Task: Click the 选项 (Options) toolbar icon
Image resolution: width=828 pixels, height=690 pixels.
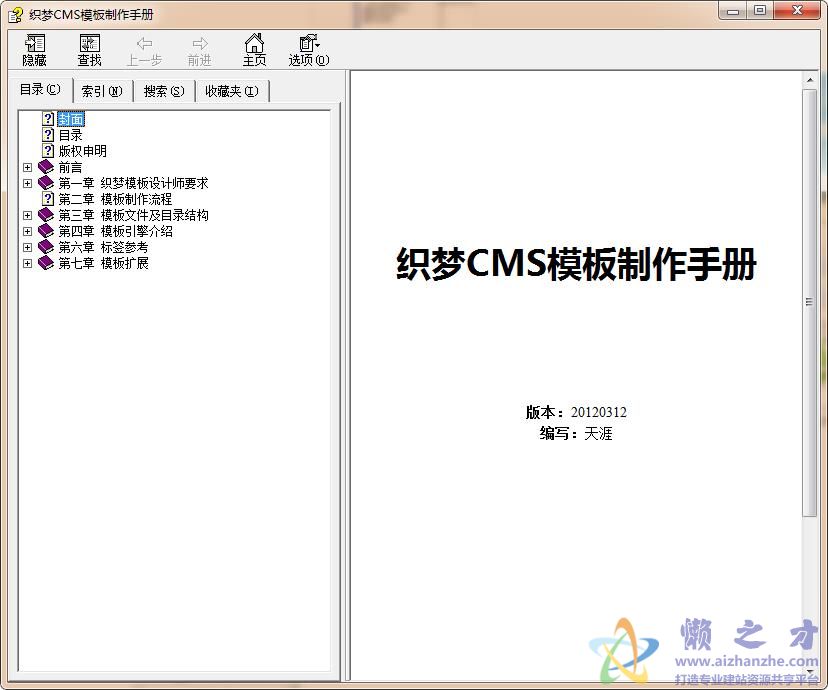Action: (x=306, y=48)
